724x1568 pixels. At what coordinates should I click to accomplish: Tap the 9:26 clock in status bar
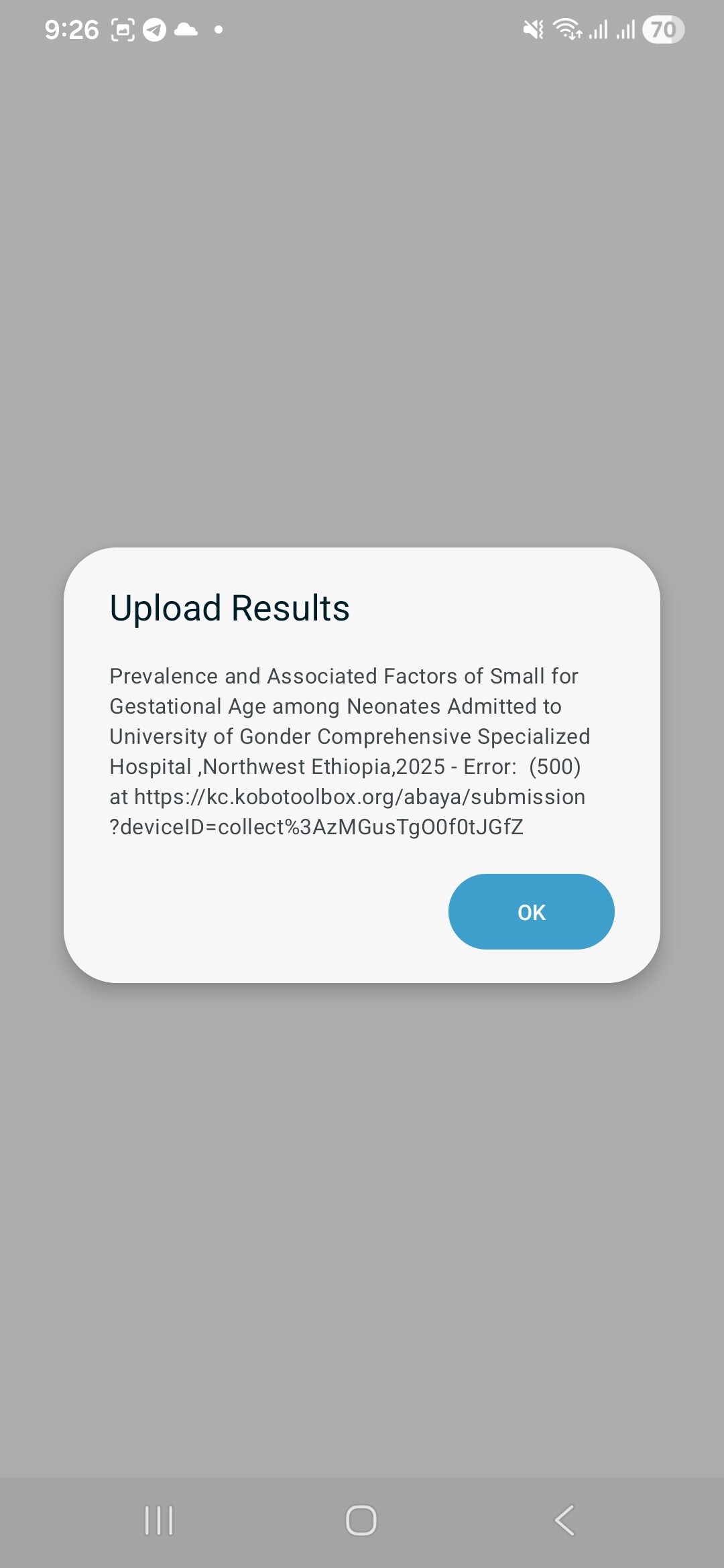point(72,30)
